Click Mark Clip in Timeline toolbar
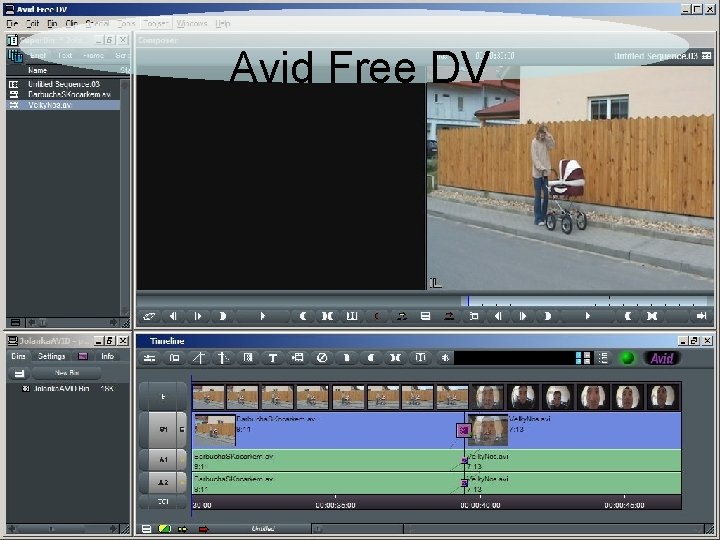 click(x=395, y=358)
